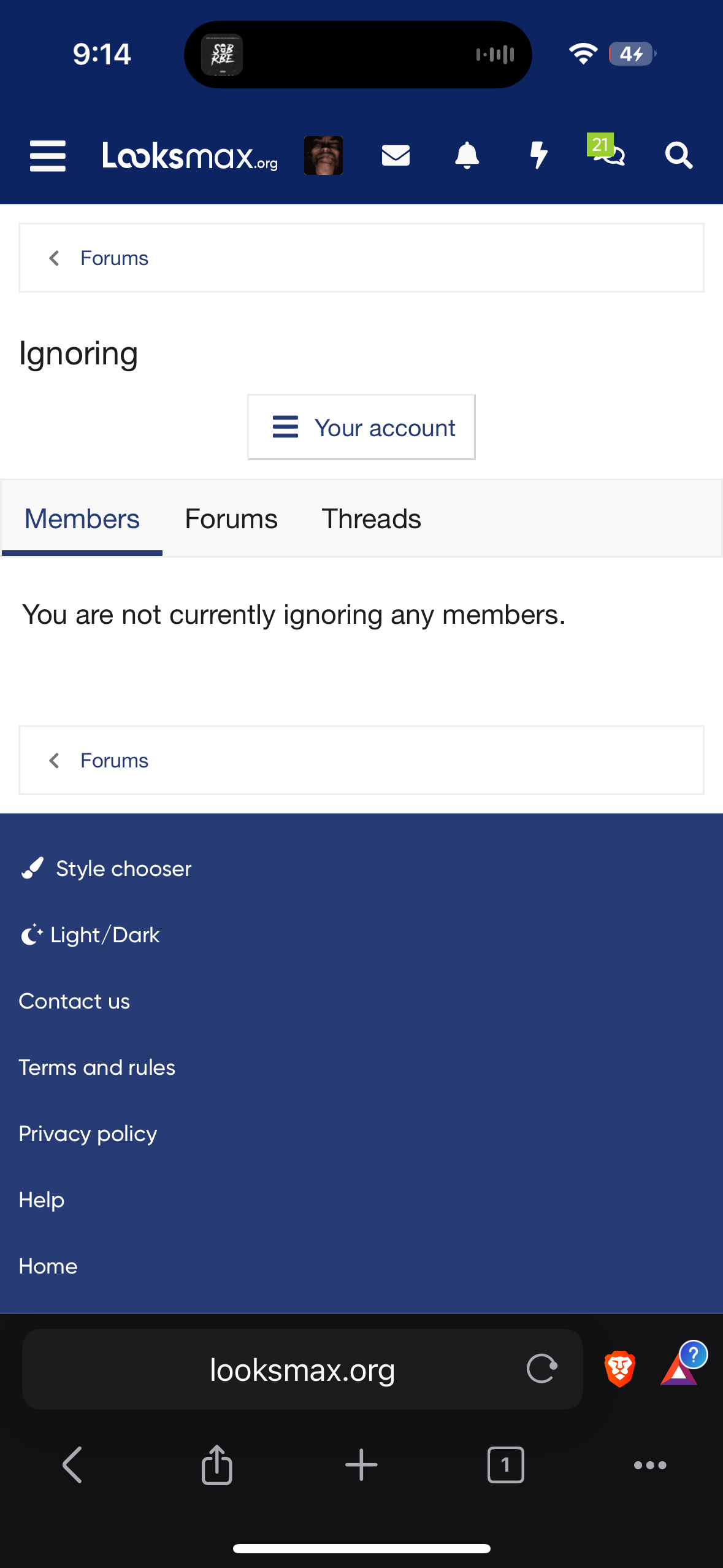Viewport: 723px width, 1568px height.
Task: Tap the lightning bolt what's new icon
Action: click(x=538, y=156)
